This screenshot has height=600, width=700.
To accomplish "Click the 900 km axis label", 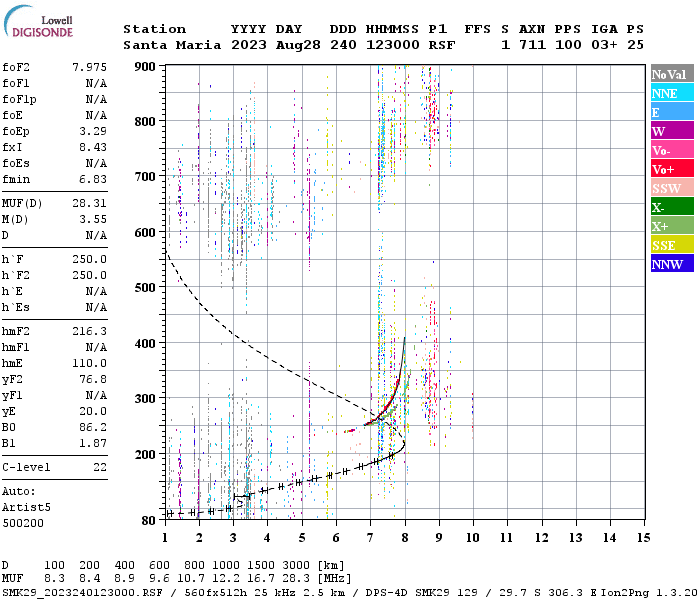I will (x=145, y=67).
